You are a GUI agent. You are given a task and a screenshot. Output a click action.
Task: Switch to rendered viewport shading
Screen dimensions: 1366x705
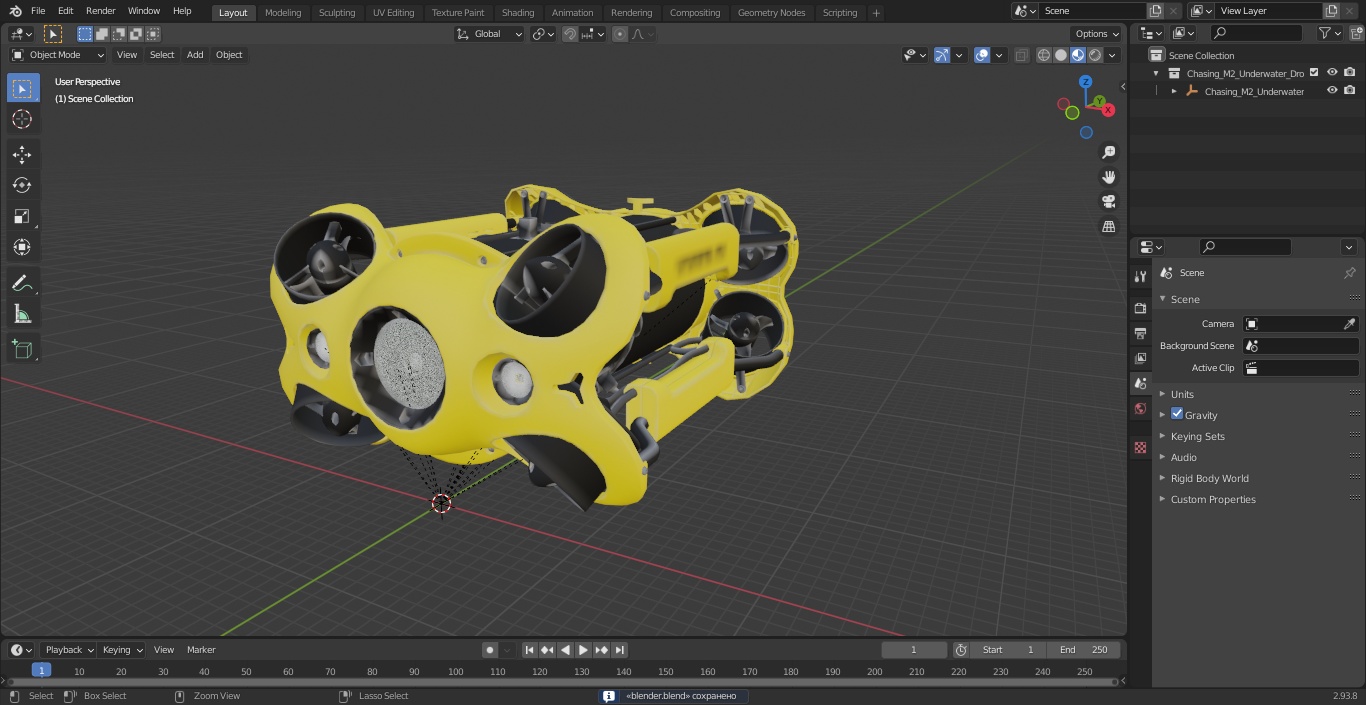[1095, 55]
